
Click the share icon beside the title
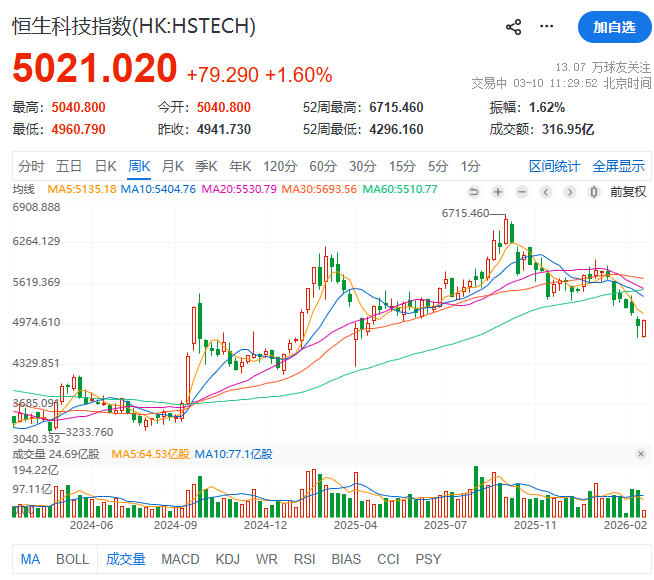tap(514, 27)
